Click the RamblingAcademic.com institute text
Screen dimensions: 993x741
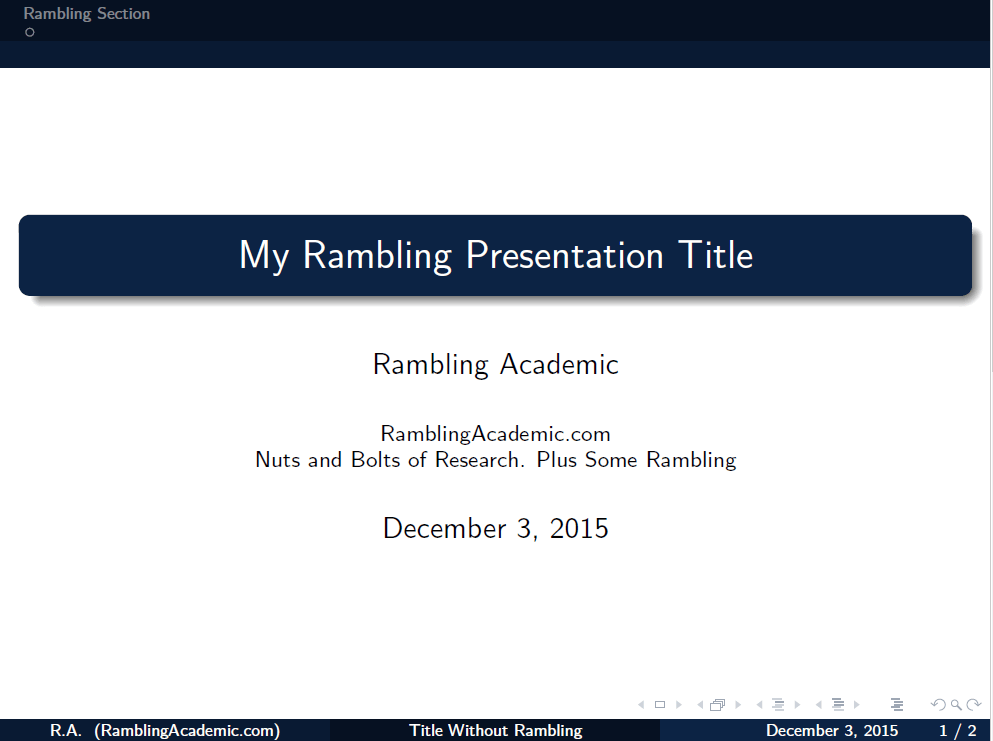[x=495, y=434]
